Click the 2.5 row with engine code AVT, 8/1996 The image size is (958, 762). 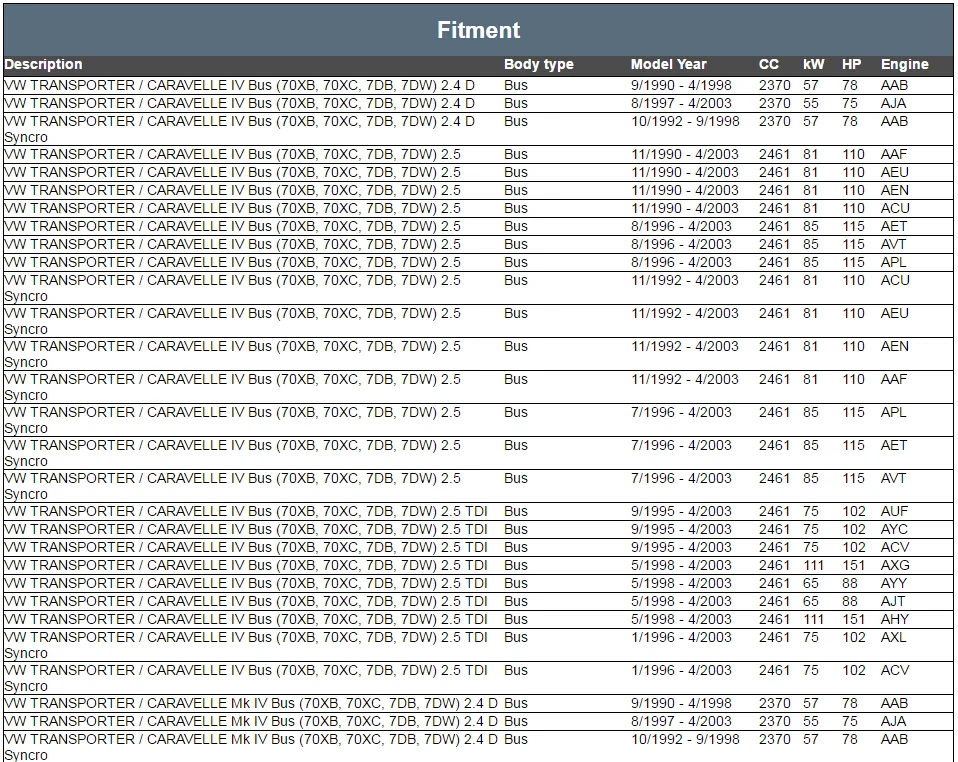[x=478, y=244]
